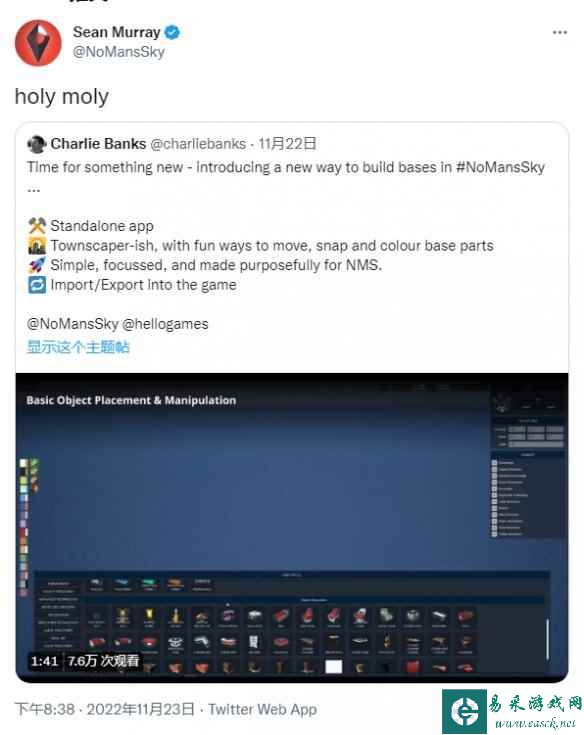Image resolution: width=584 pixels, height=735 pixels.
Task: Click Charlie Banks' small avatar
Action: (x=37, y=144)
